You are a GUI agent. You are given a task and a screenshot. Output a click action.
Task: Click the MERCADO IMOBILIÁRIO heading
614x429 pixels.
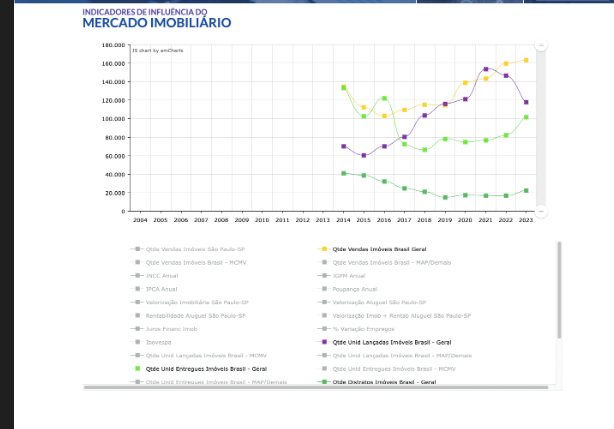pos(157,23)
